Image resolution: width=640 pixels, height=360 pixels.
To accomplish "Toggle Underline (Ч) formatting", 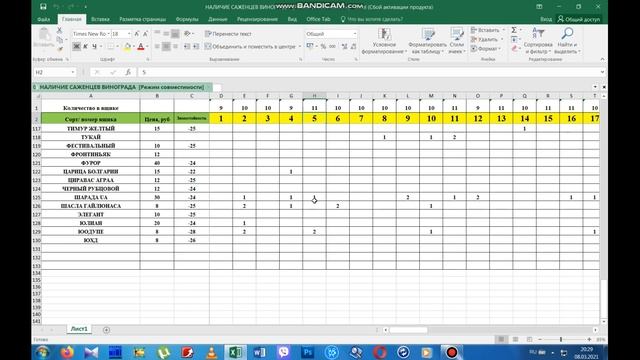I will [x=94, y=47].
